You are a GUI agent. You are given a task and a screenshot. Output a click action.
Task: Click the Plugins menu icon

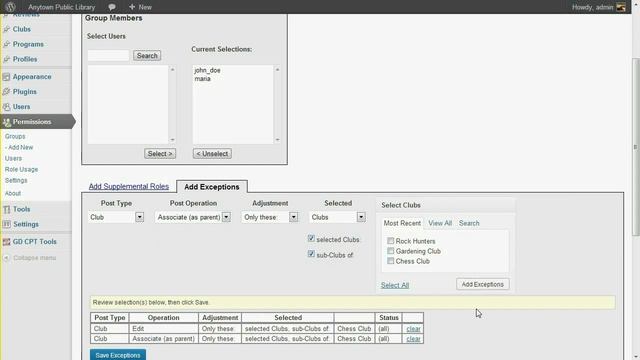pyautogui.click(x=7, y=92)
